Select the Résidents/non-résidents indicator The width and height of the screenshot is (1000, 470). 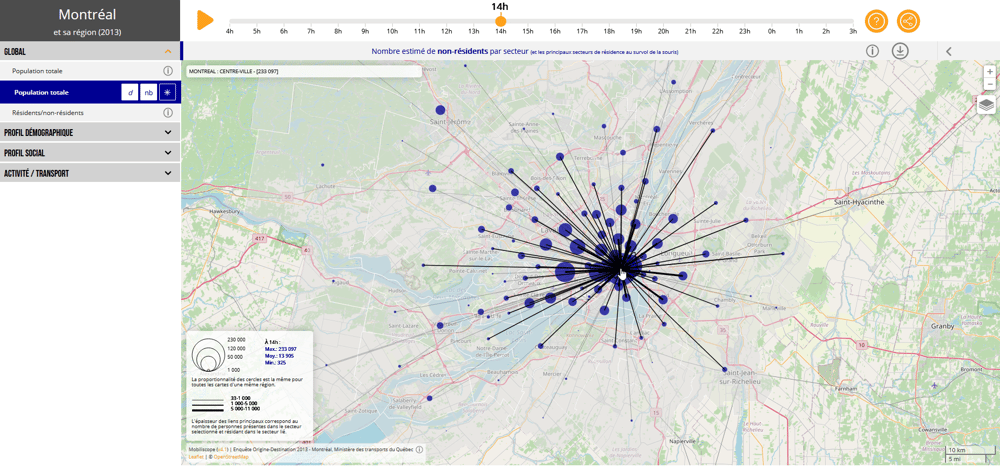48,113
